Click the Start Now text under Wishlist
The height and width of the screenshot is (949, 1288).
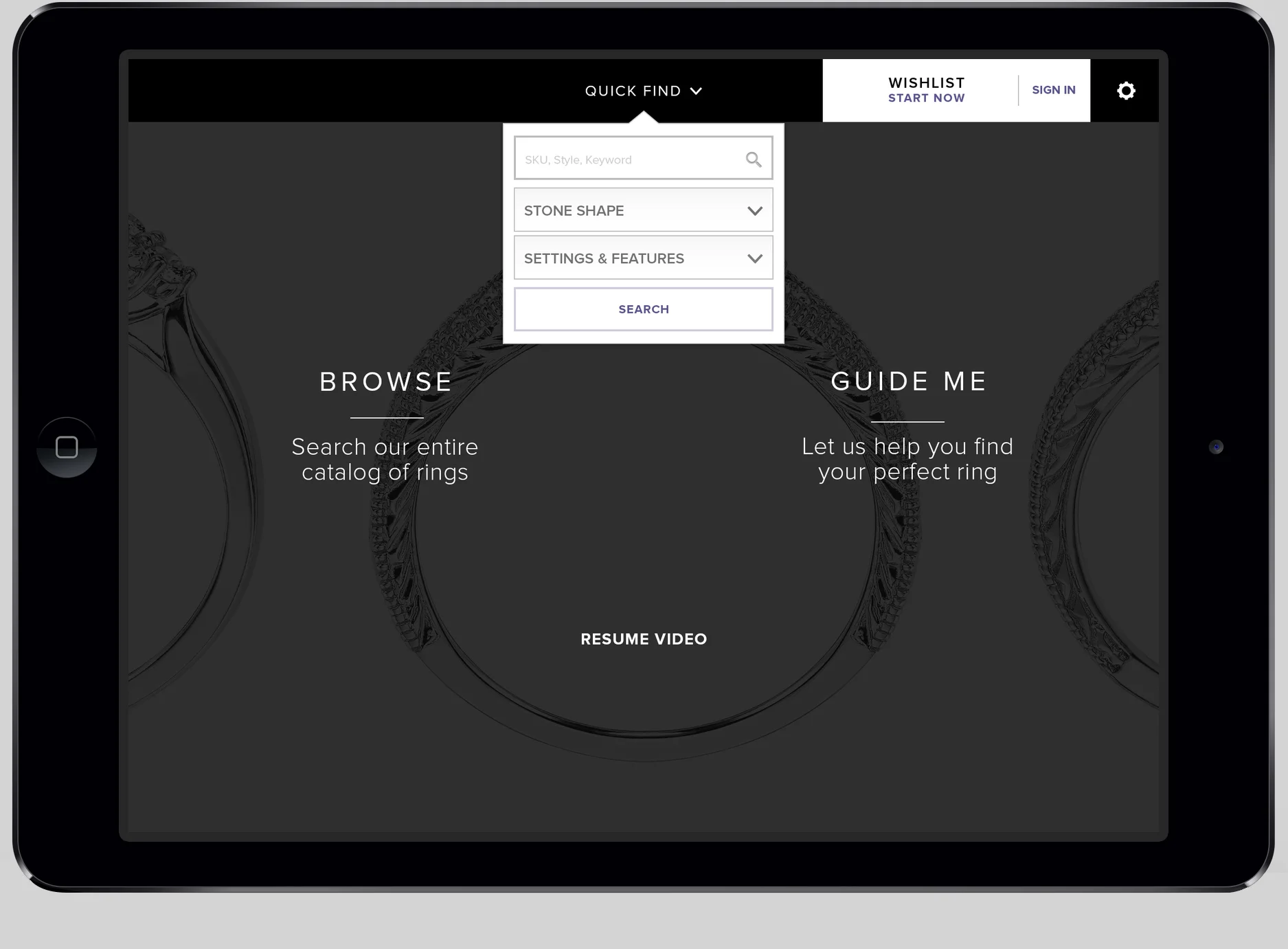coord(926,98)
